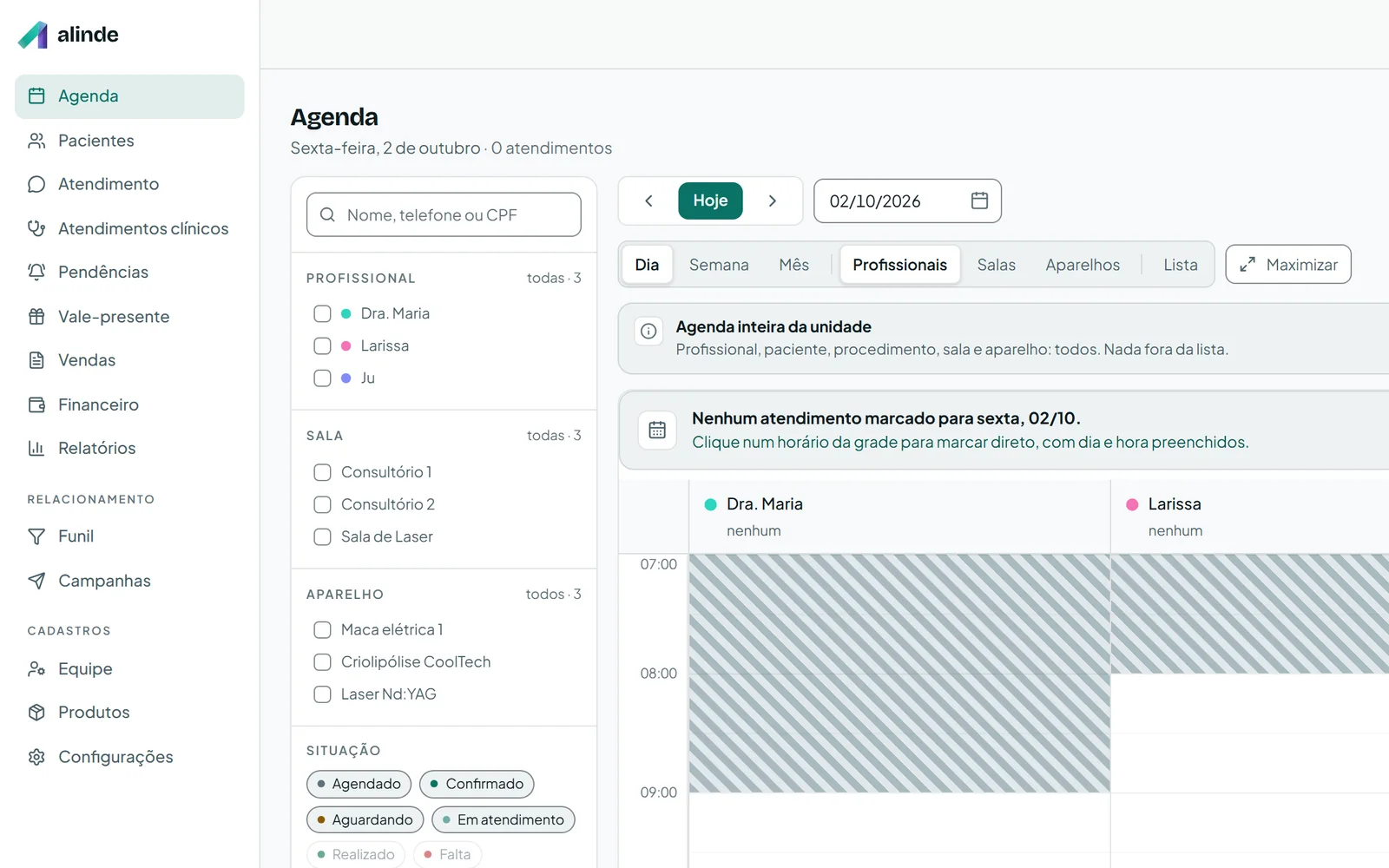
Task: Click the alinde logo
Action: 68,35
